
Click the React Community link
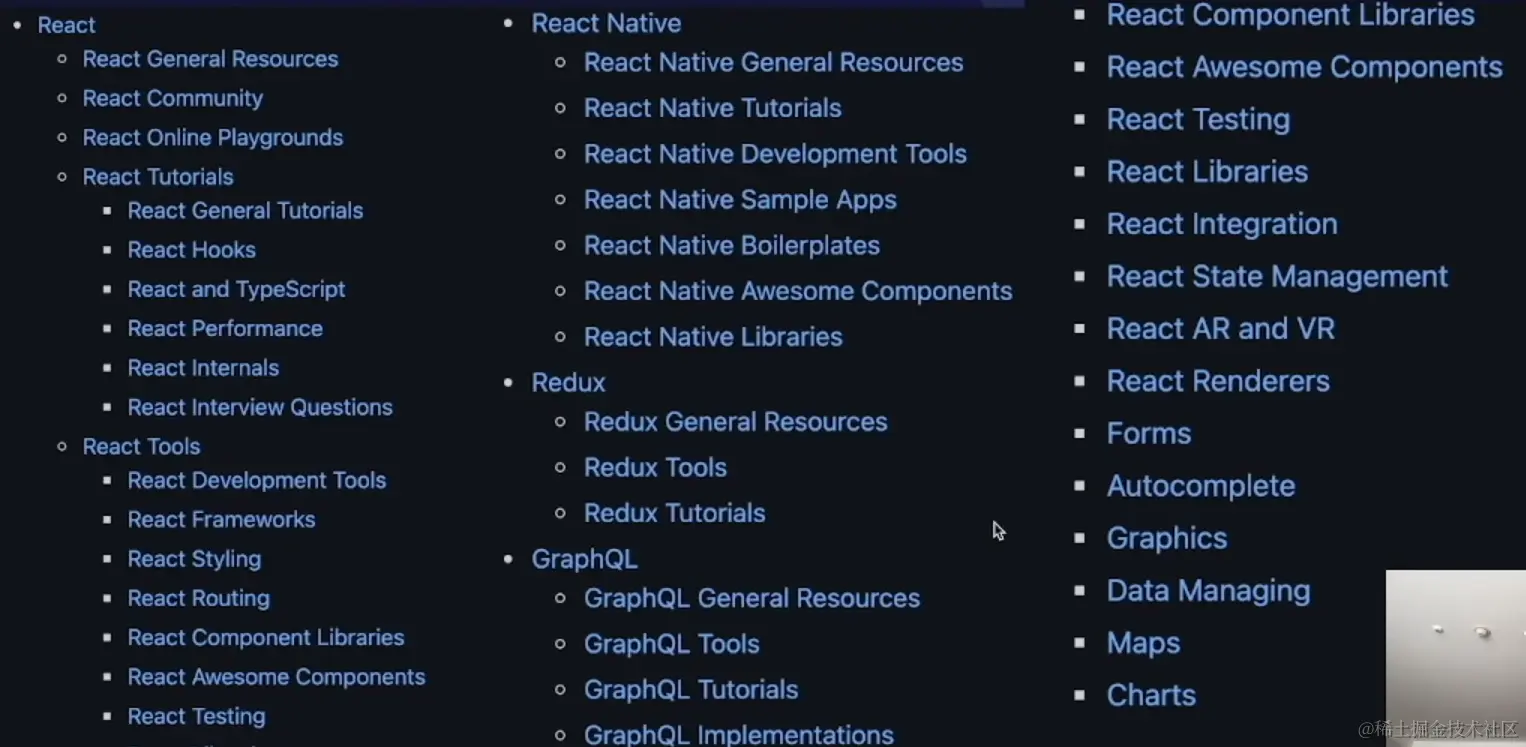pos(172,98)
